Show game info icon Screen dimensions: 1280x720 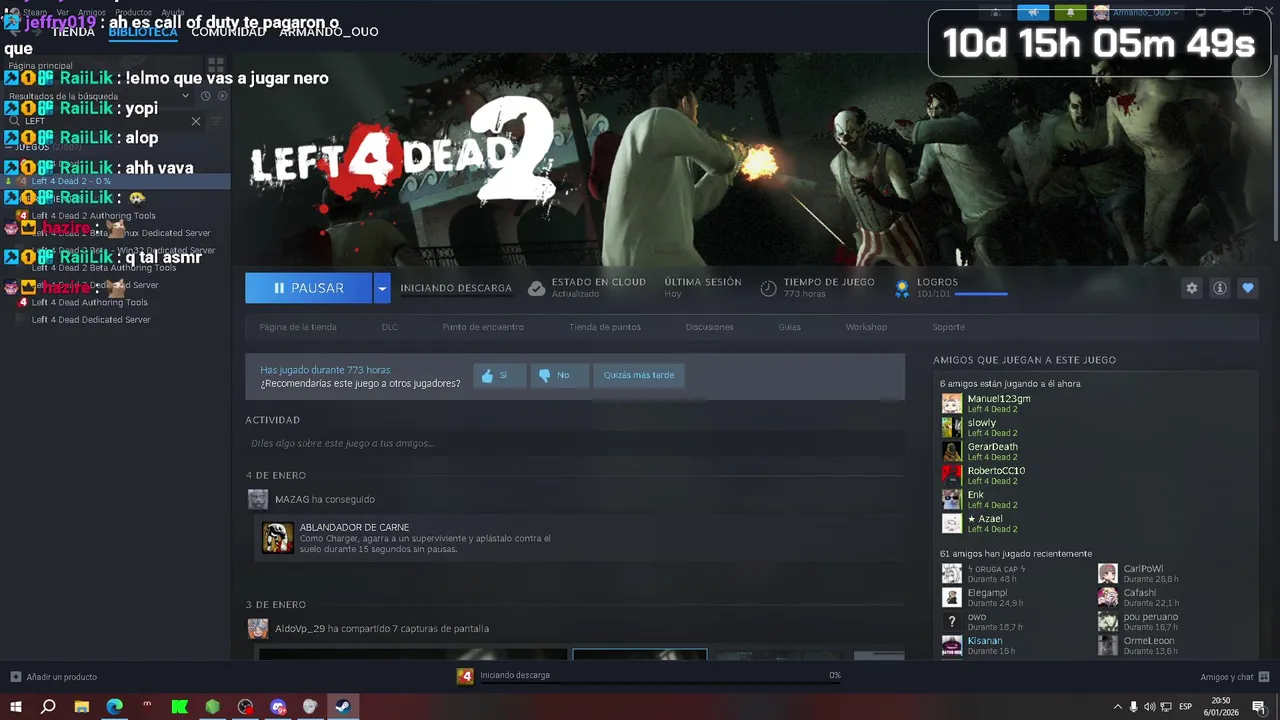(1220, 288)
